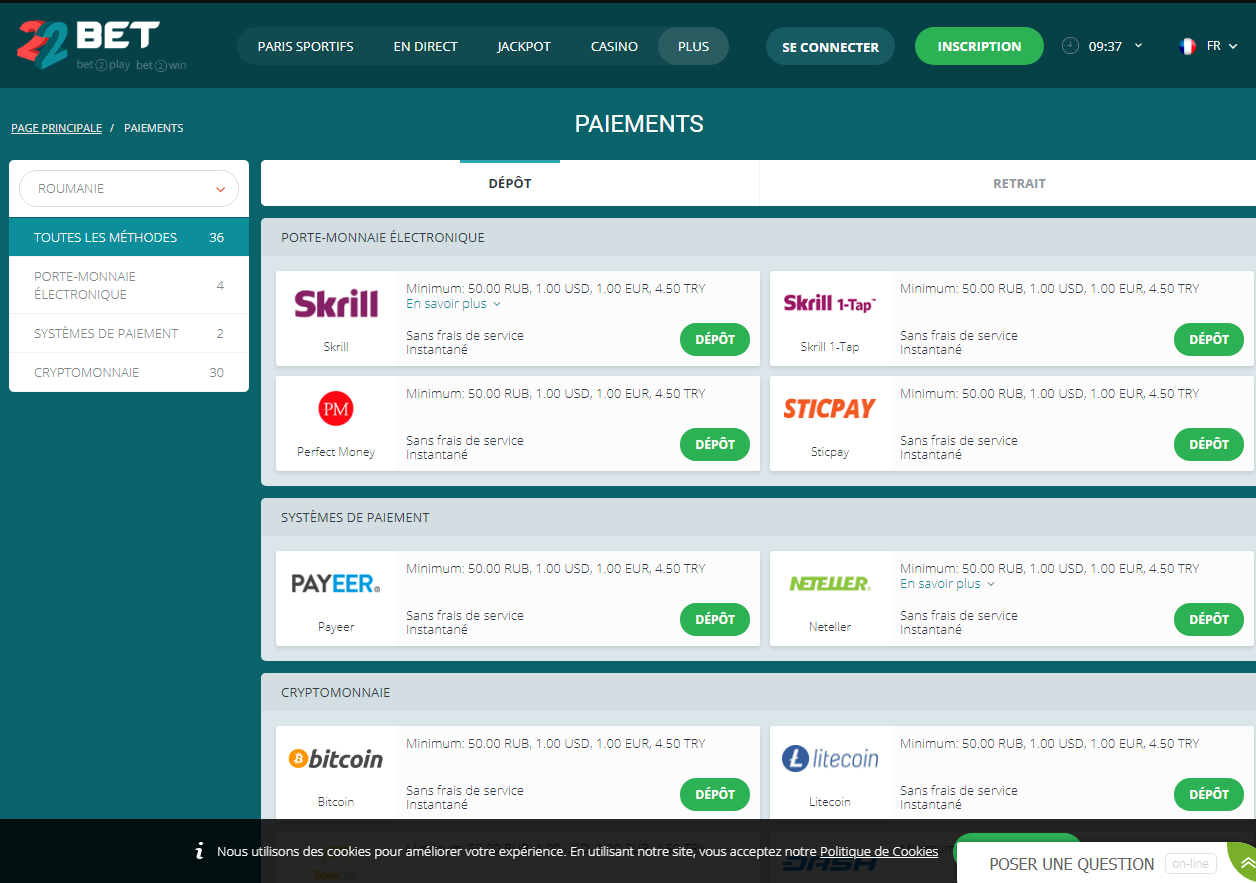Expand Neteller En savoir plus

(947, 583)
